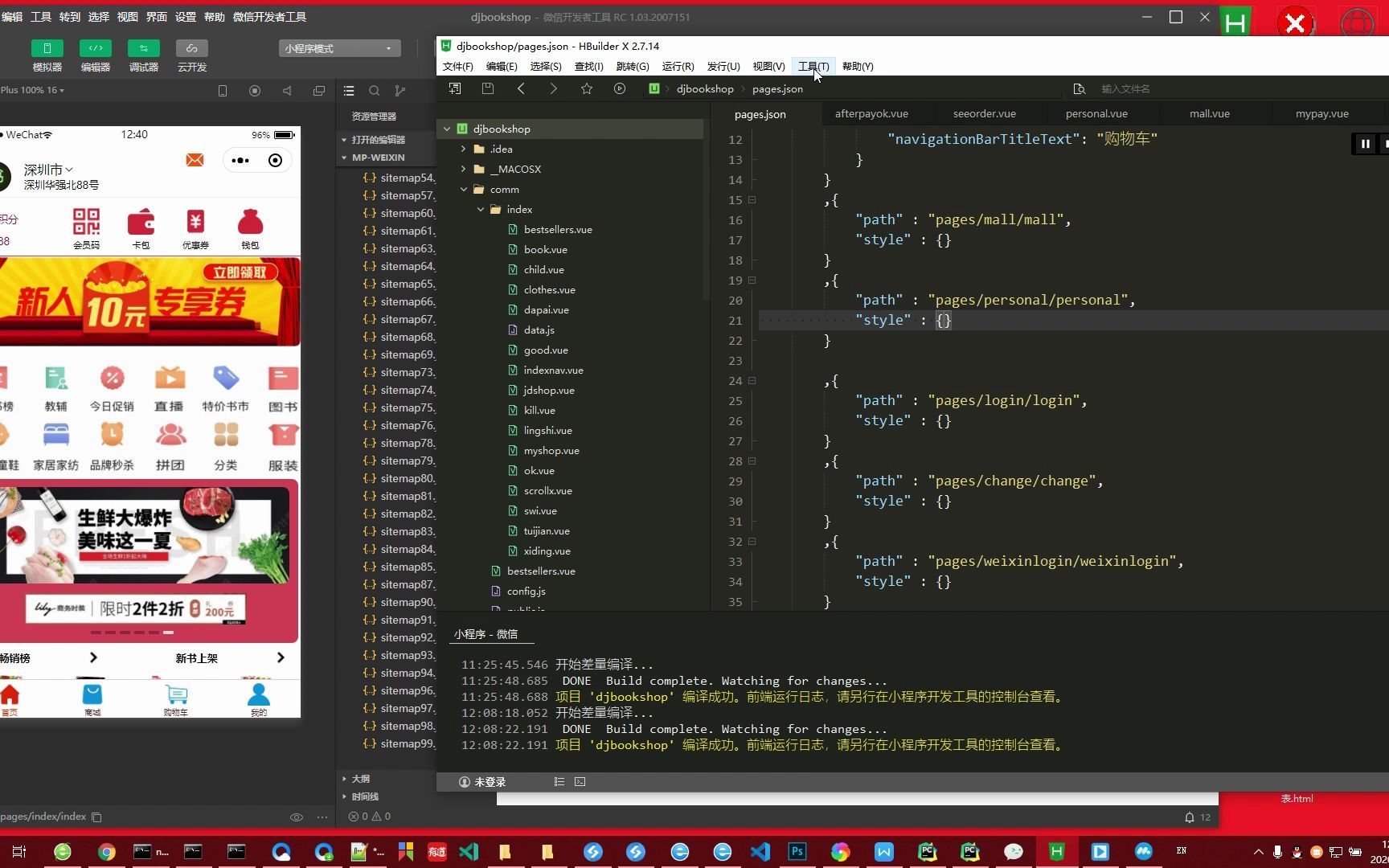Click the pause recording button overlay
The image size is (1389, 868).
tap(1365, 144)
